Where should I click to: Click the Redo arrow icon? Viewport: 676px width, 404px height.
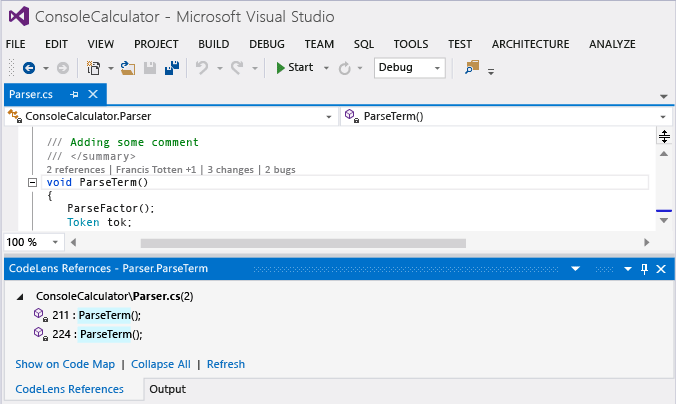(237, 68)
